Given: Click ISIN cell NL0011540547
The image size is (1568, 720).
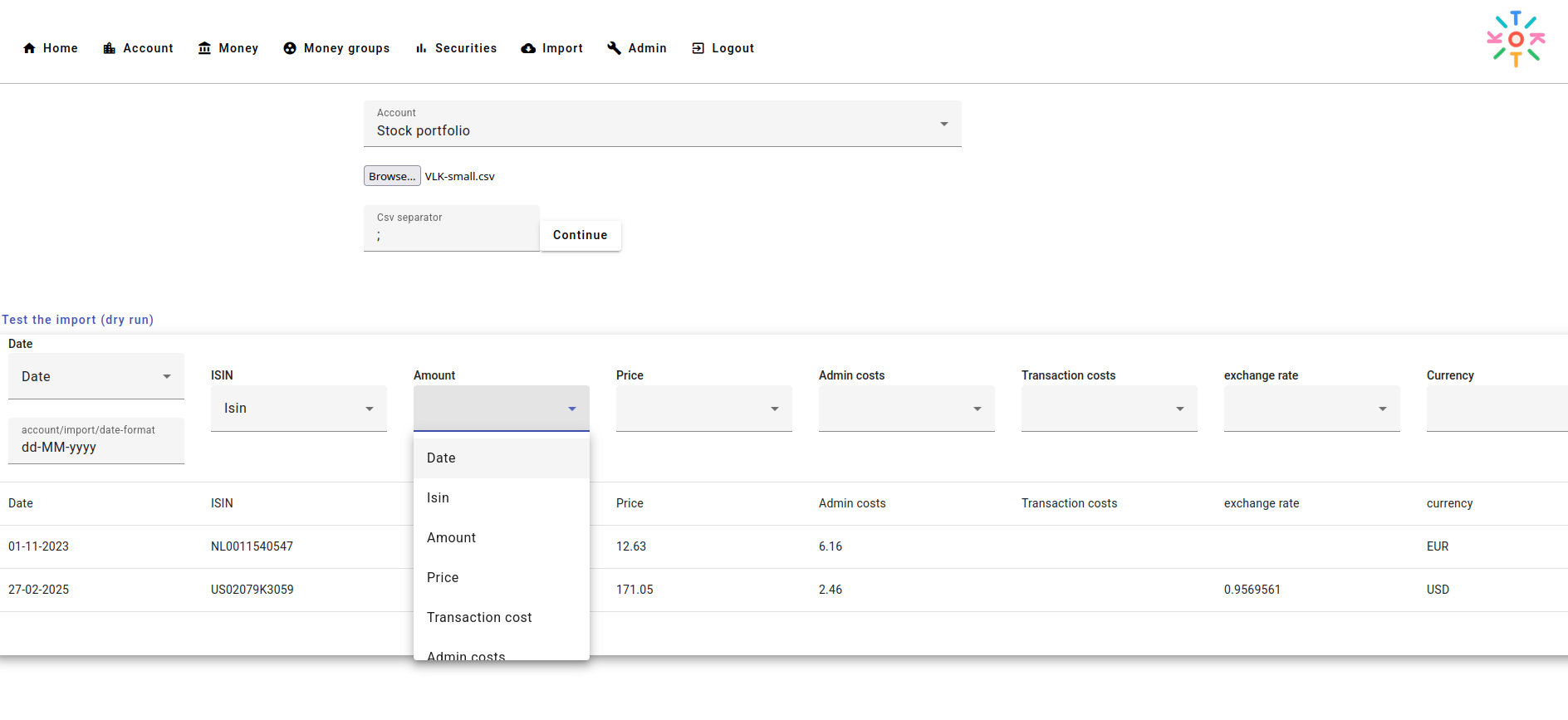Looking at the screenshot, I should [252, 546].
